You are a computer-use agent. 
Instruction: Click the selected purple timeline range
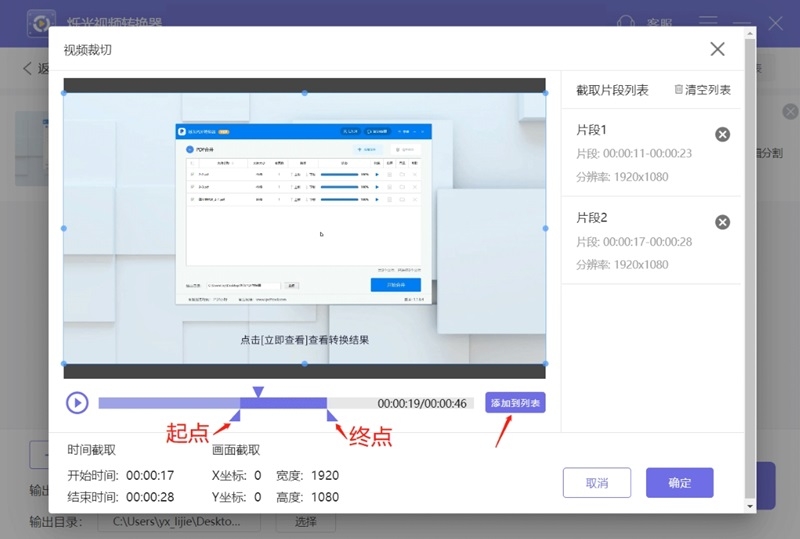tap(283, 403)
